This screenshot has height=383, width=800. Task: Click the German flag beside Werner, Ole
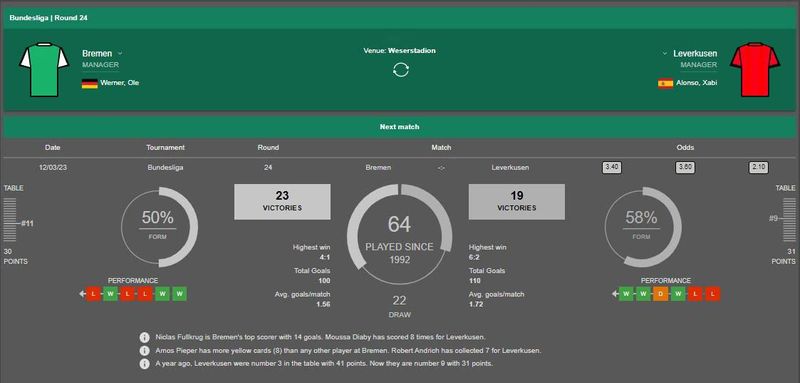click(x=89, y=83)
